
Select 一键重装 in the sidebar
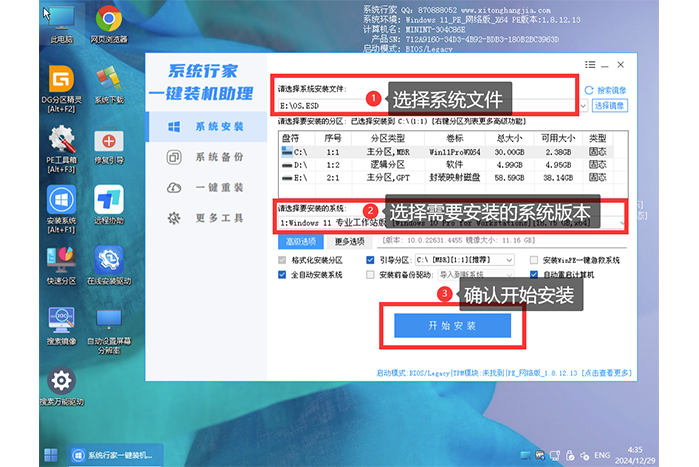(x=207, y=188)
